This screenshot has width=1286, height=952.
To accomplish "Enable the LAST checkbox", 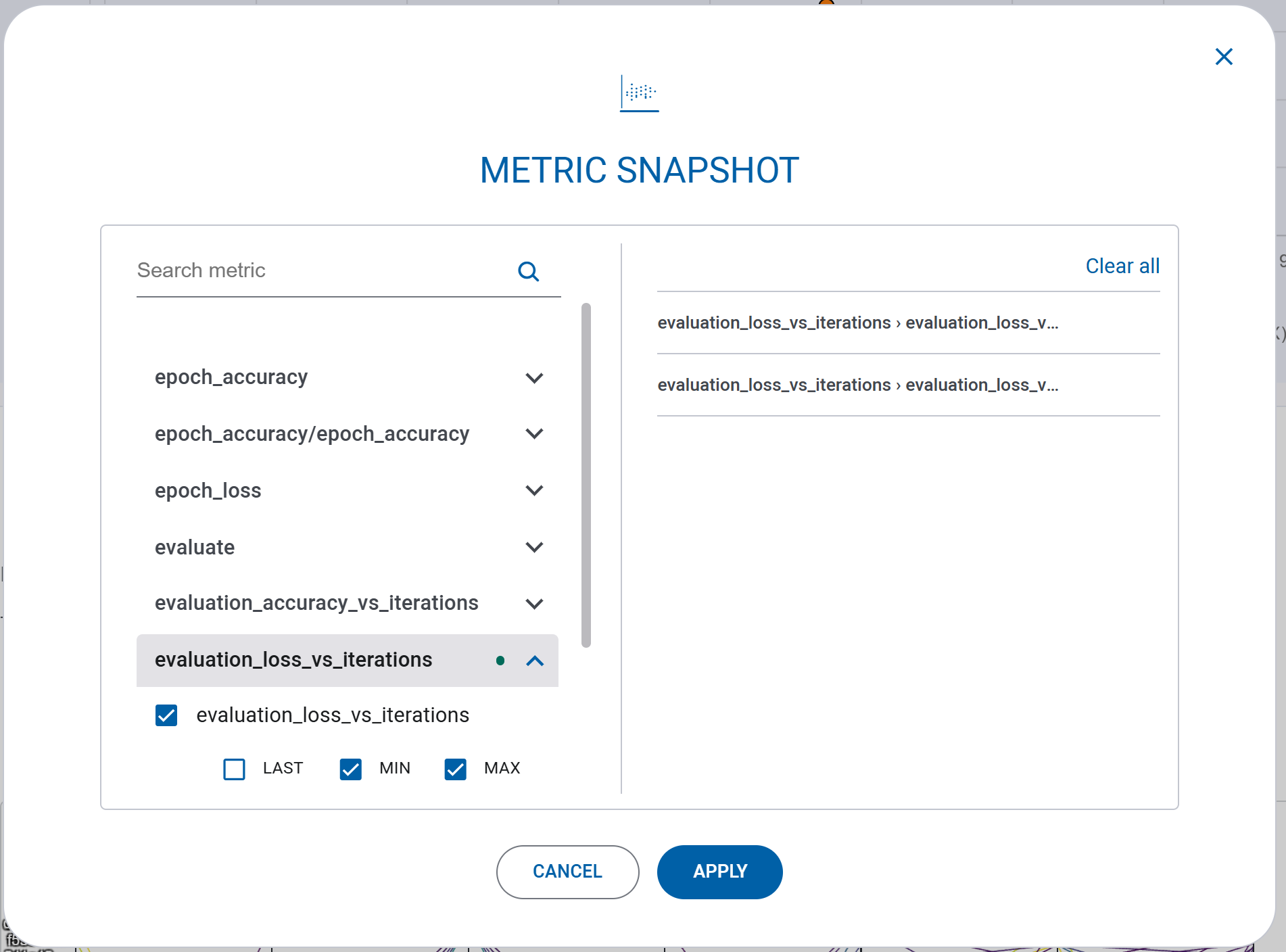I will [234, 769].
